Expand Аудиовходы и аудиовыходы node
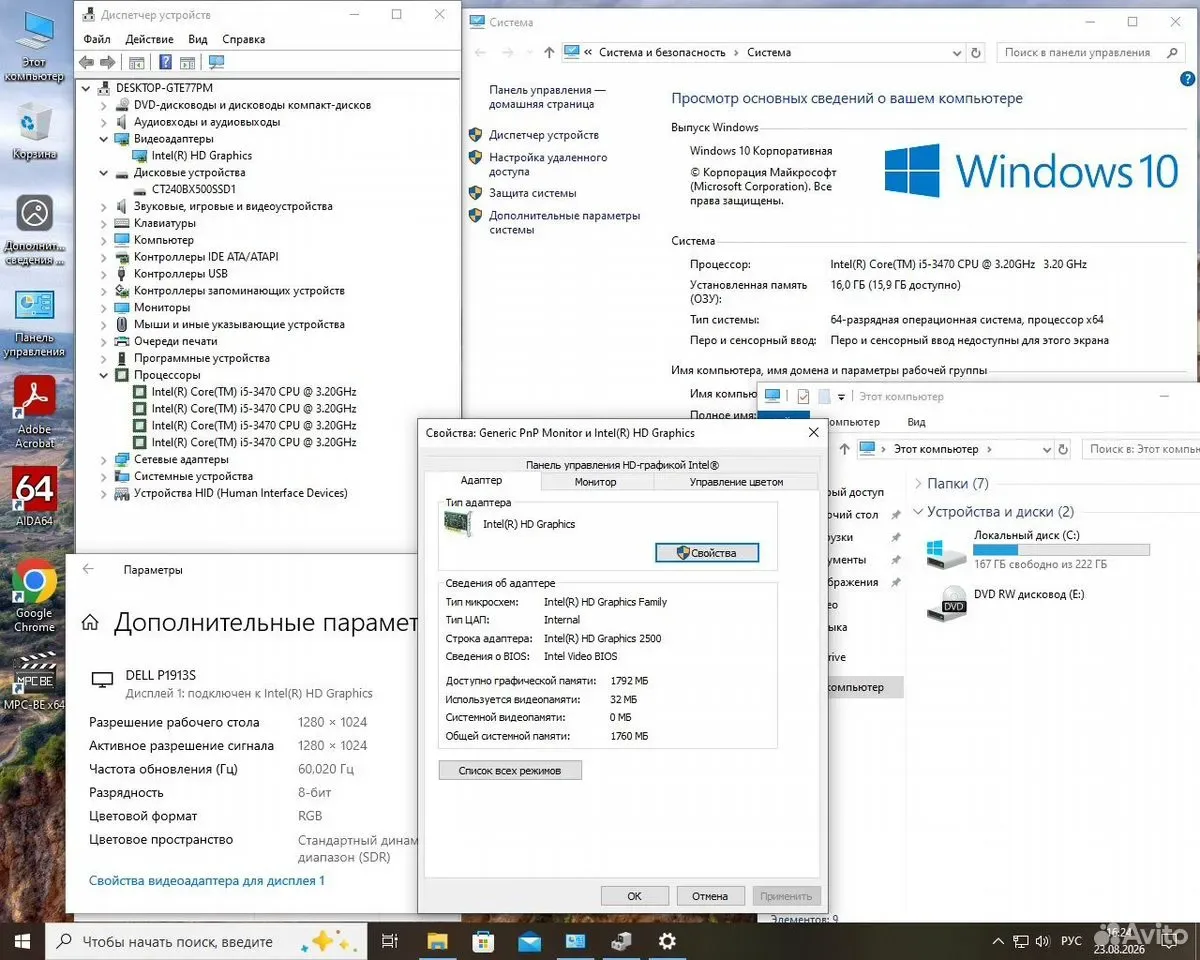 pyautogui.click(x=104, y=122)
